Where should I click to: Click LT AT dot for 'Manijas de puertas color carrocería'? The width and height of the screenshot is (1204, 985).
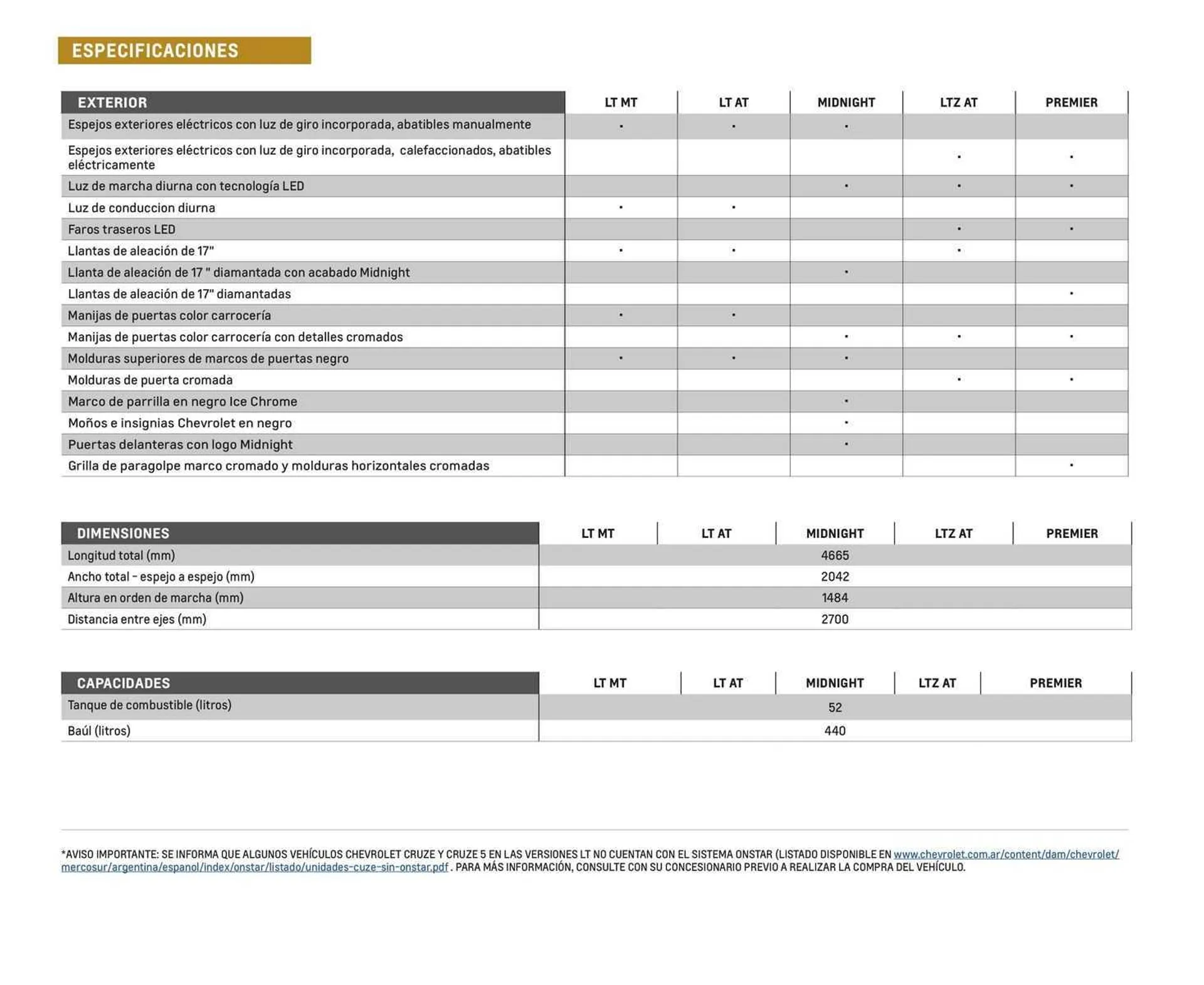pyautogui.click(x=734, y=315)
